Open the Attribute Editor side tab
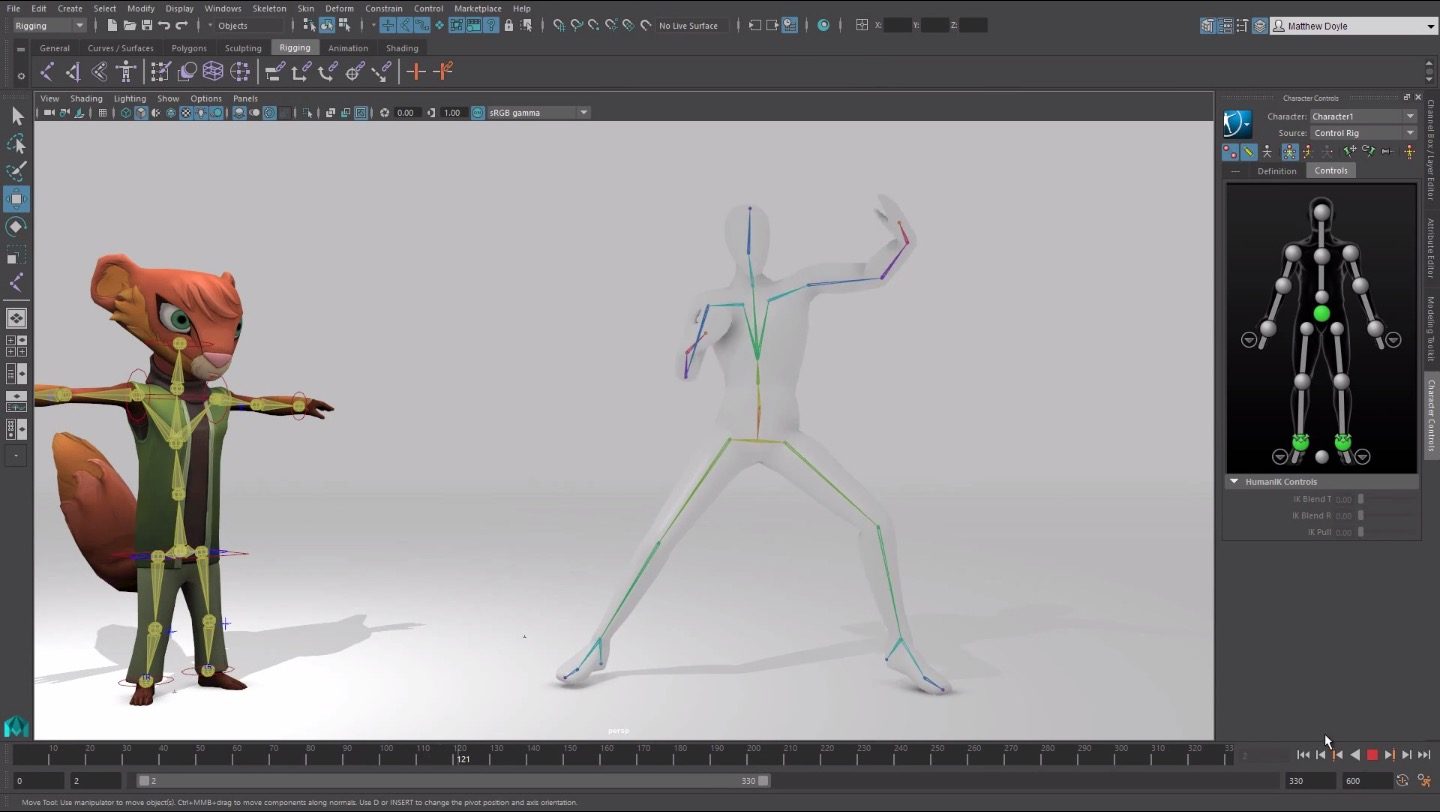Image resolution: width=1440 pixels, height=812 pixels. [1431, 249]
